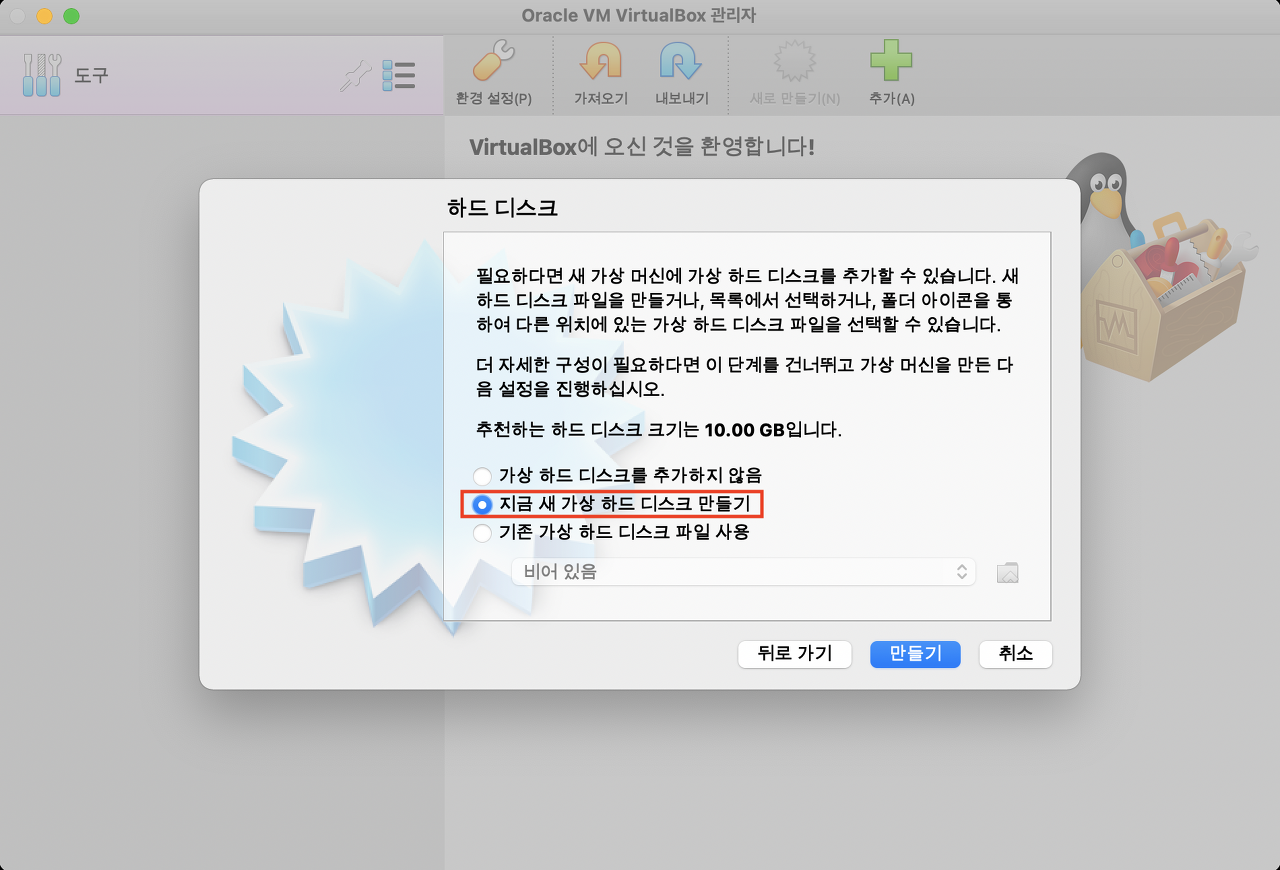This screenshot has width=1280, height=870.
Task: Click the '만들기' create button
Action: (915, 654)
